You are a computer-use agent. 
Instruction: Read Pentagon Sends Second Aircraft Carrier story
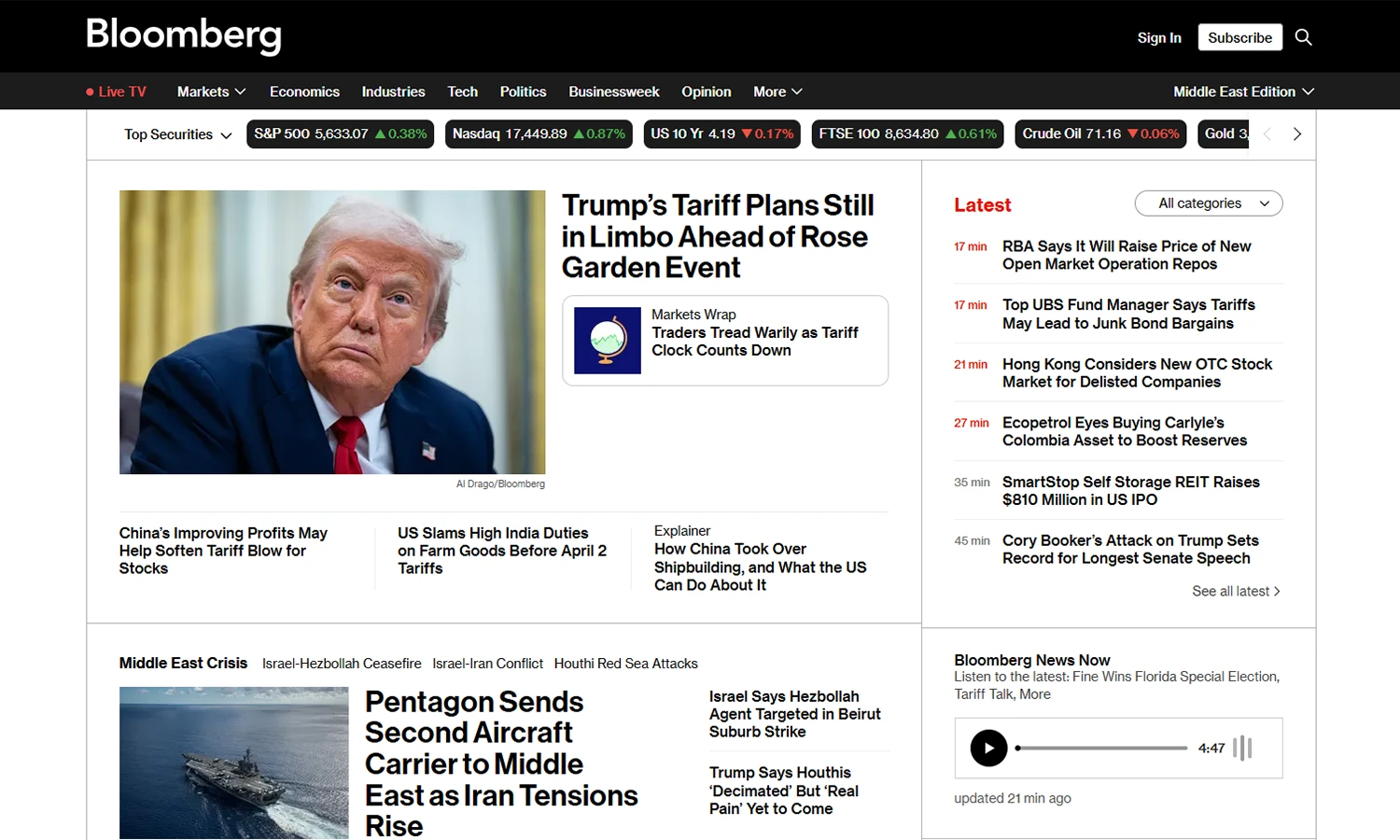501,763
